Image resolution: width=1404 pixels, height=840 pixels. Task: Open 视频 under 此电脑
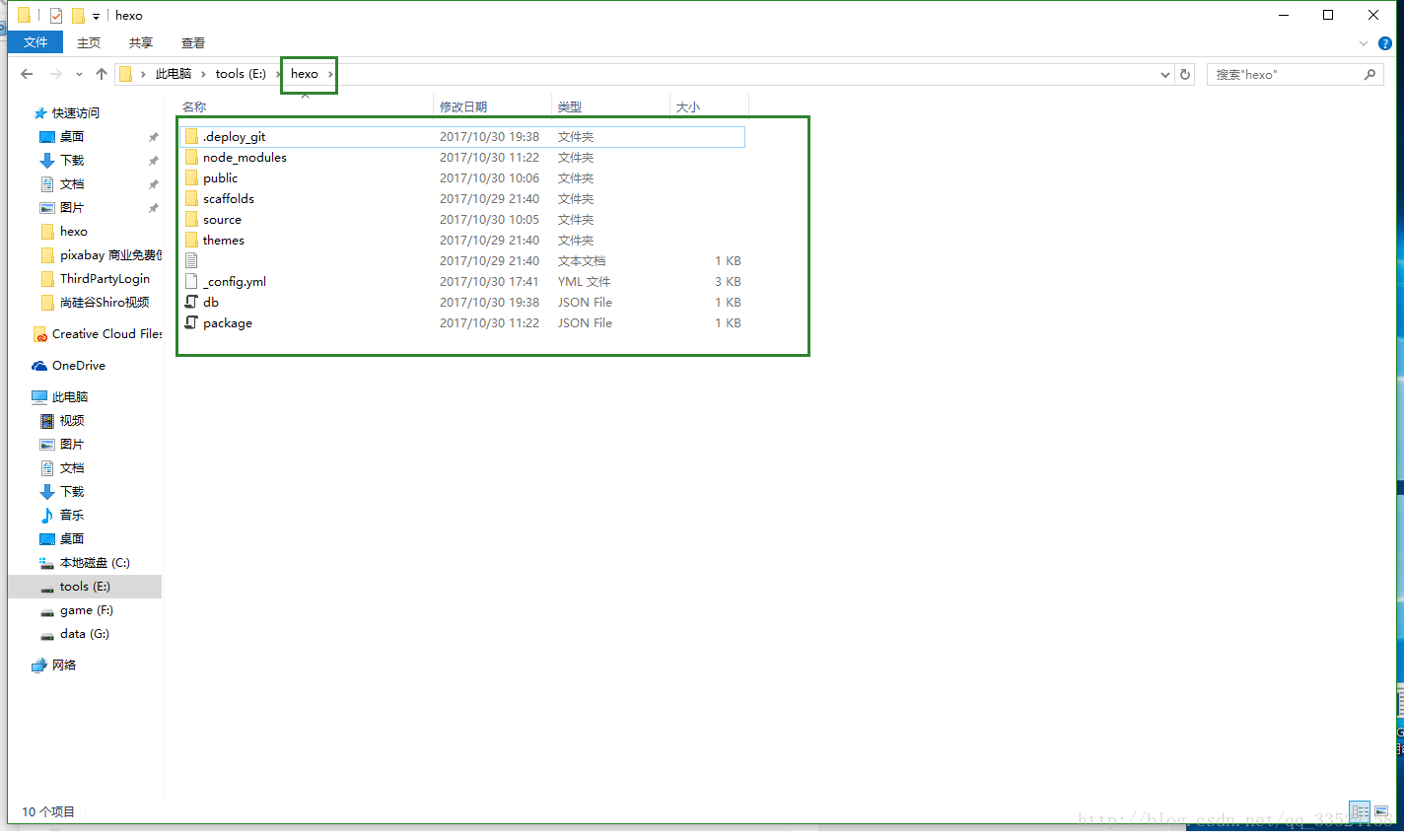(x=72, y=421)
